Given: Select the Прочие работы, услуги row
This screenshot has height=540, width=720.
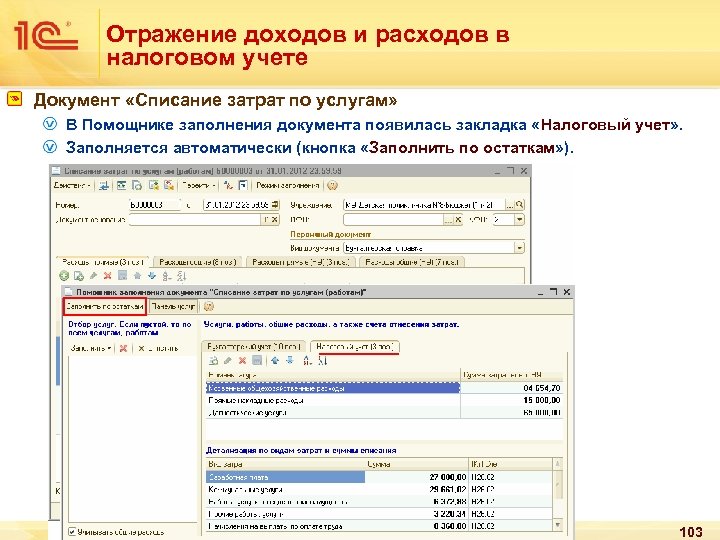Looking at the screenshot, I should (380, 514).
